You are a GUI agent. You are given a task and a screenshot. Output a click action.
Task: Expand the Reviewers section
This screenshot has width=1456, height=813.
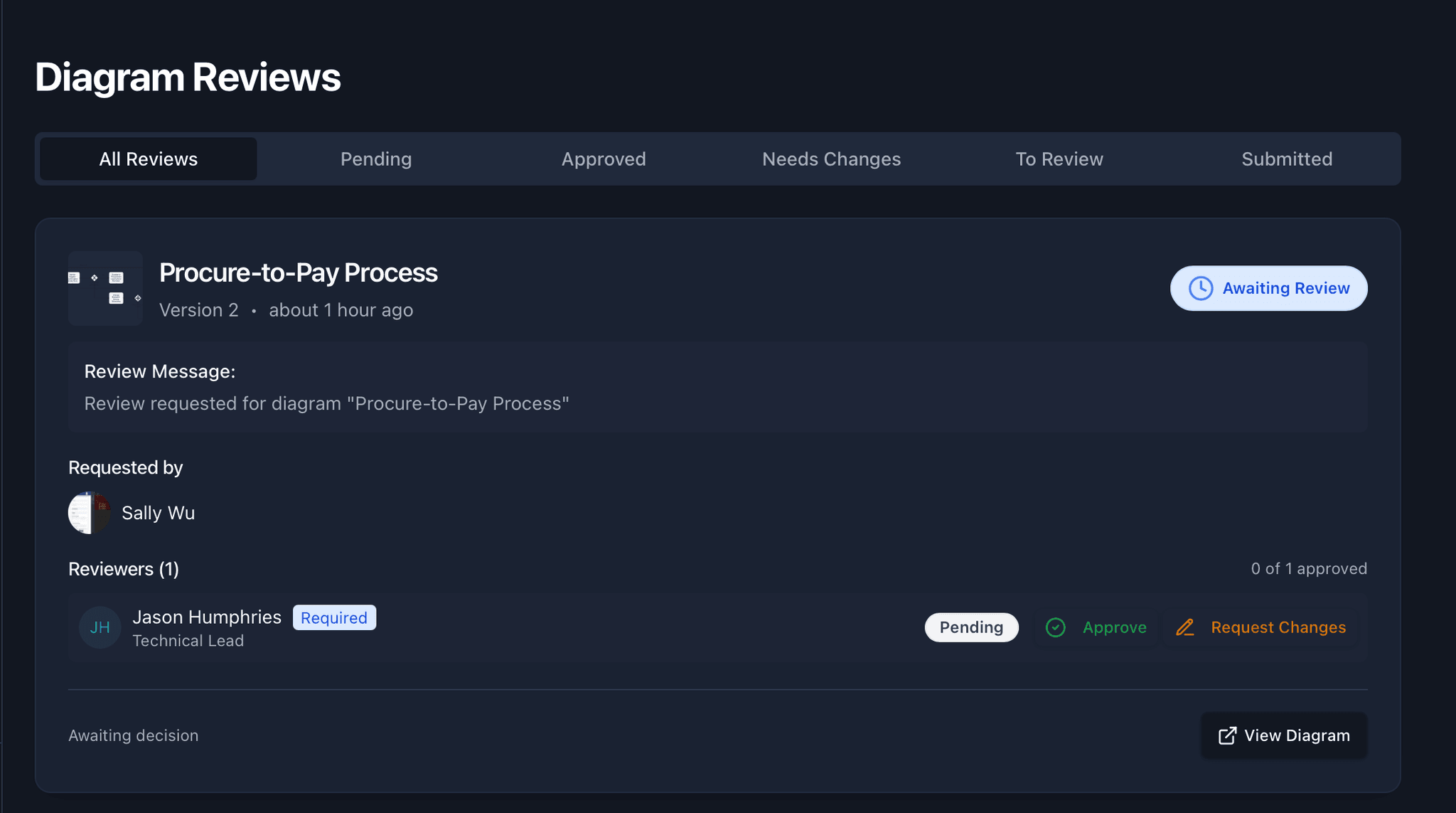pos(124,568)
